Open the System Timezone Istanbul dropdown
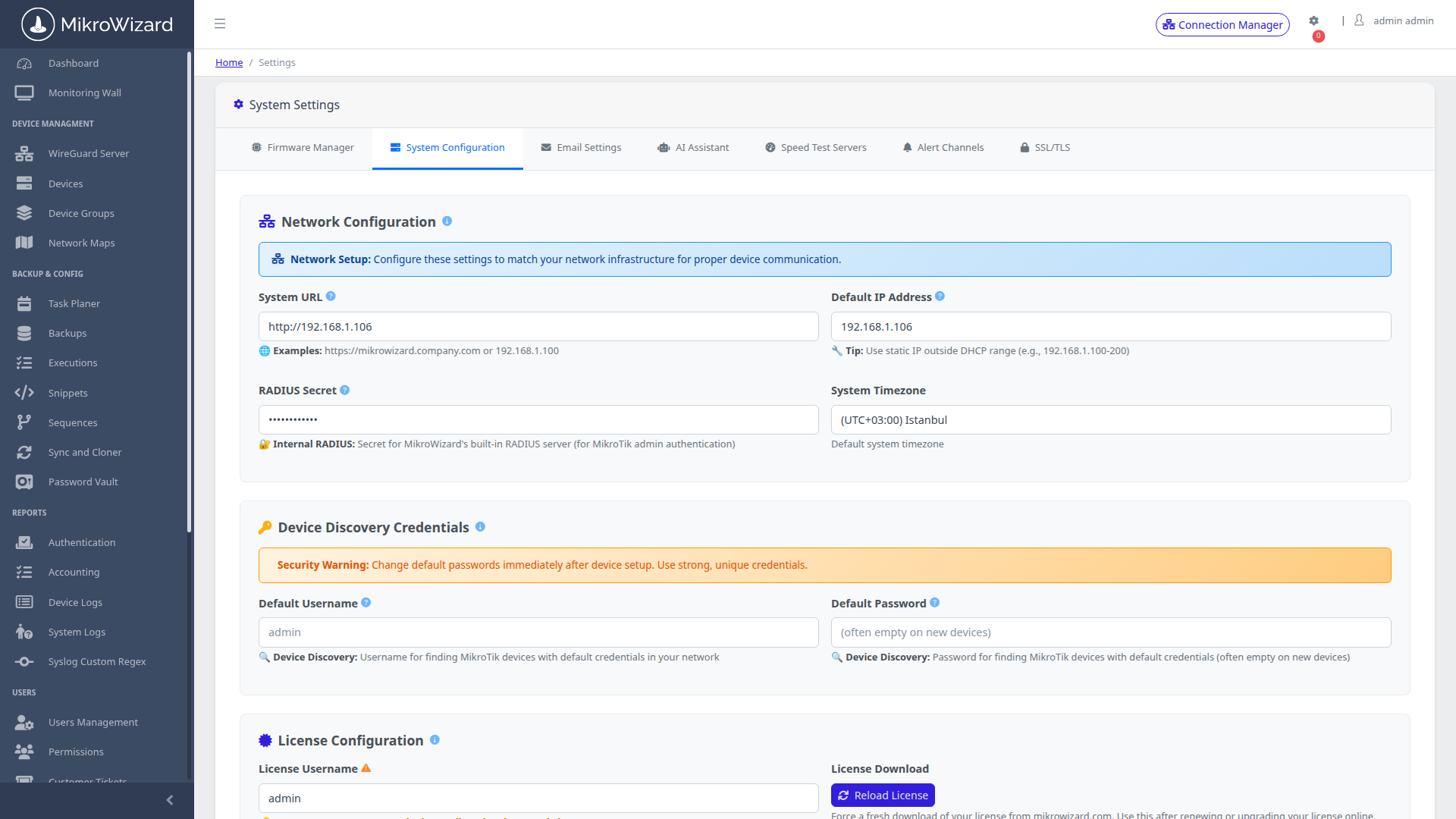This screenshot has height=819, width=1456. point(1111,420)
